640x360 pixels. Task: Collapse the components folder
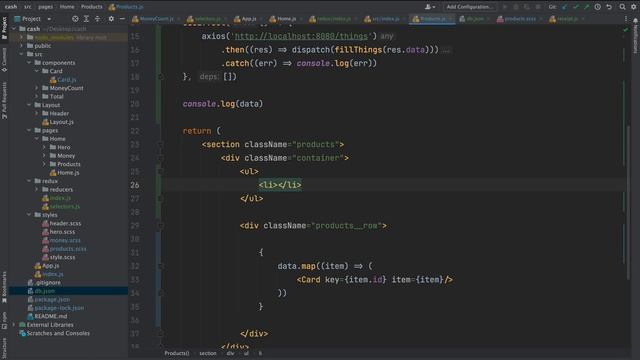pyautogui.click(x=29, y=63)
